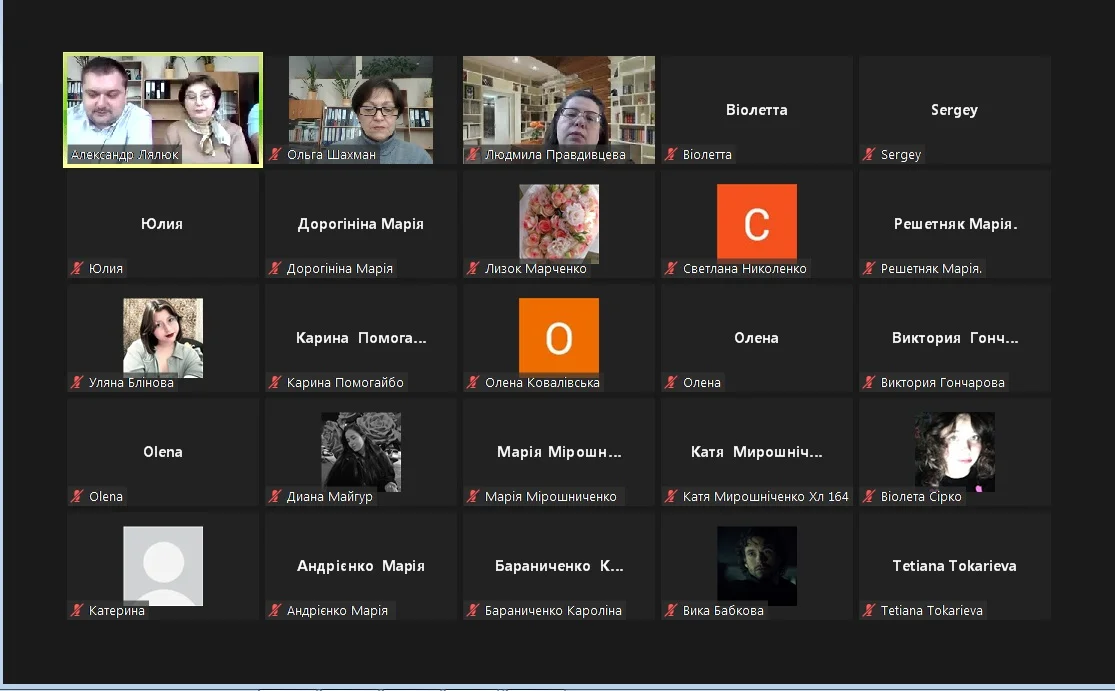Click the truncated Виктория Гонч... name
Screen dimensions: 1115x691
click(955, 338)
